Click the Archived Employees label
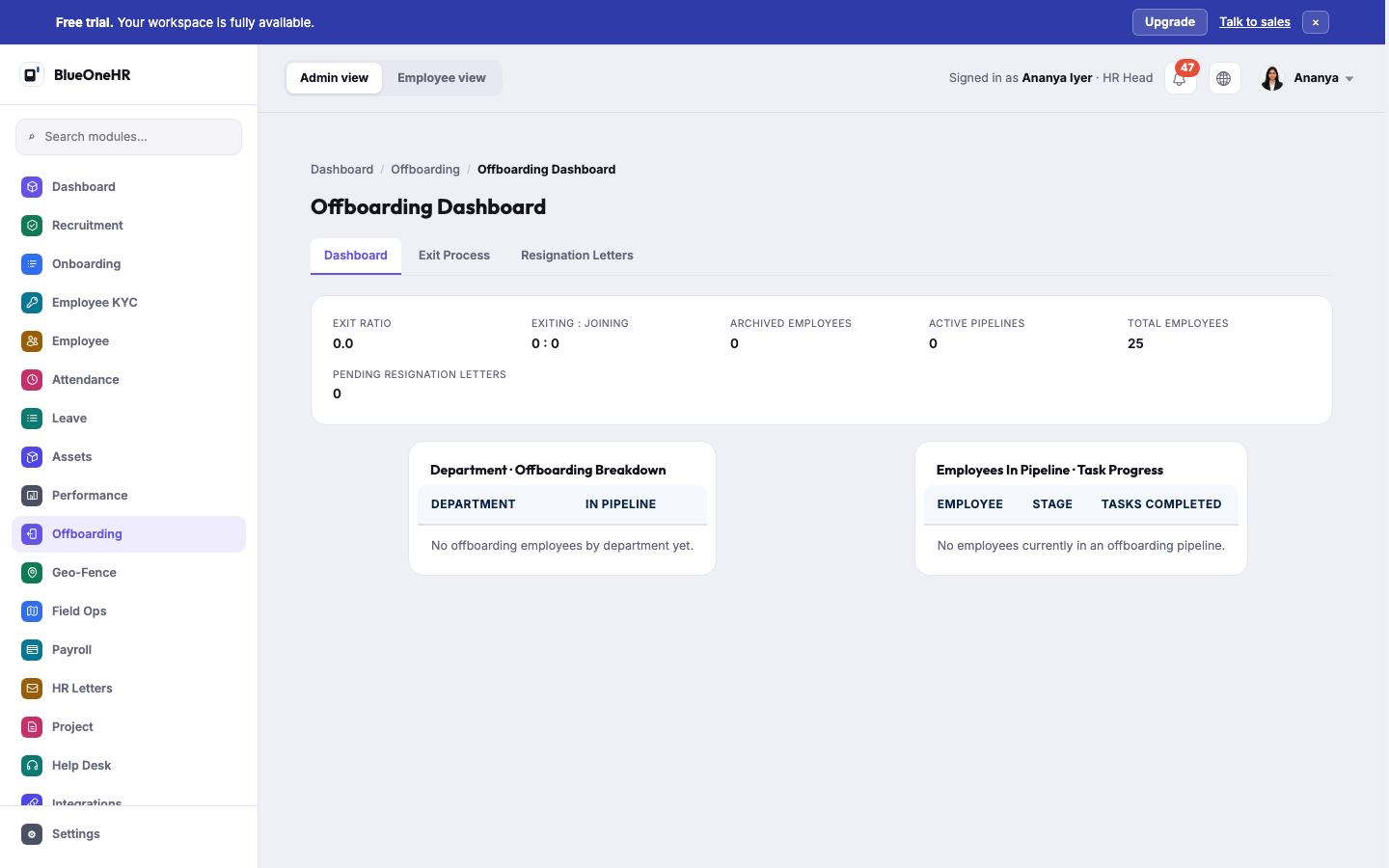The width and height of the screenshot is (1389, 868). 791,324
